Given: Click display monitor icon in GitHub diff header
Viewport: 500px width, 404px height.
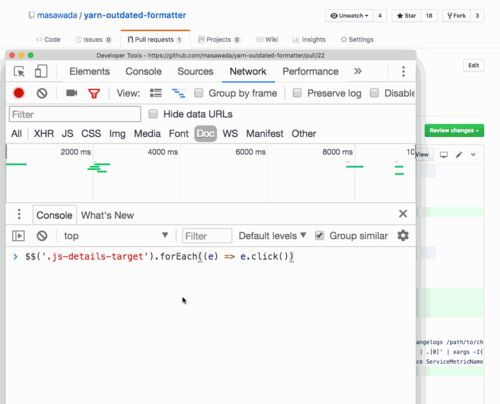Looking at the screenshot, I should pos(444,155).
